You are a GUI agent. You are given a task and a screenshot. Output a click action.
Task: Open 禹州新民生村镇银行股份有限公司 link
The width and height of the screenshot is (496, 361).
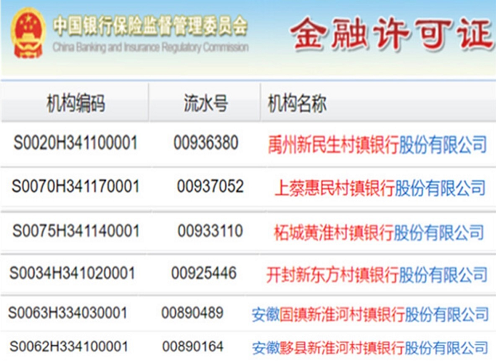pyautogui.click(x=377, y=144)
